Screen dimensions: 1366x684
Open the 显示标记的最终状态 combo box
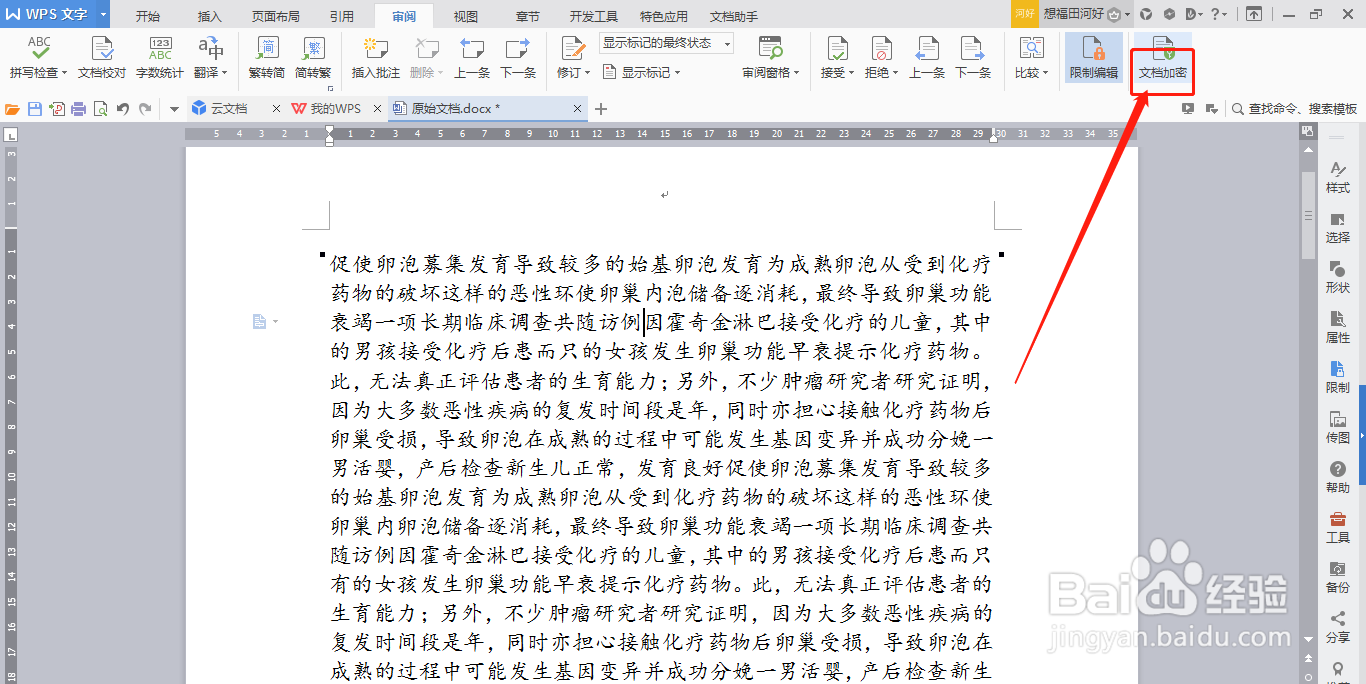(x=666, y=43)
